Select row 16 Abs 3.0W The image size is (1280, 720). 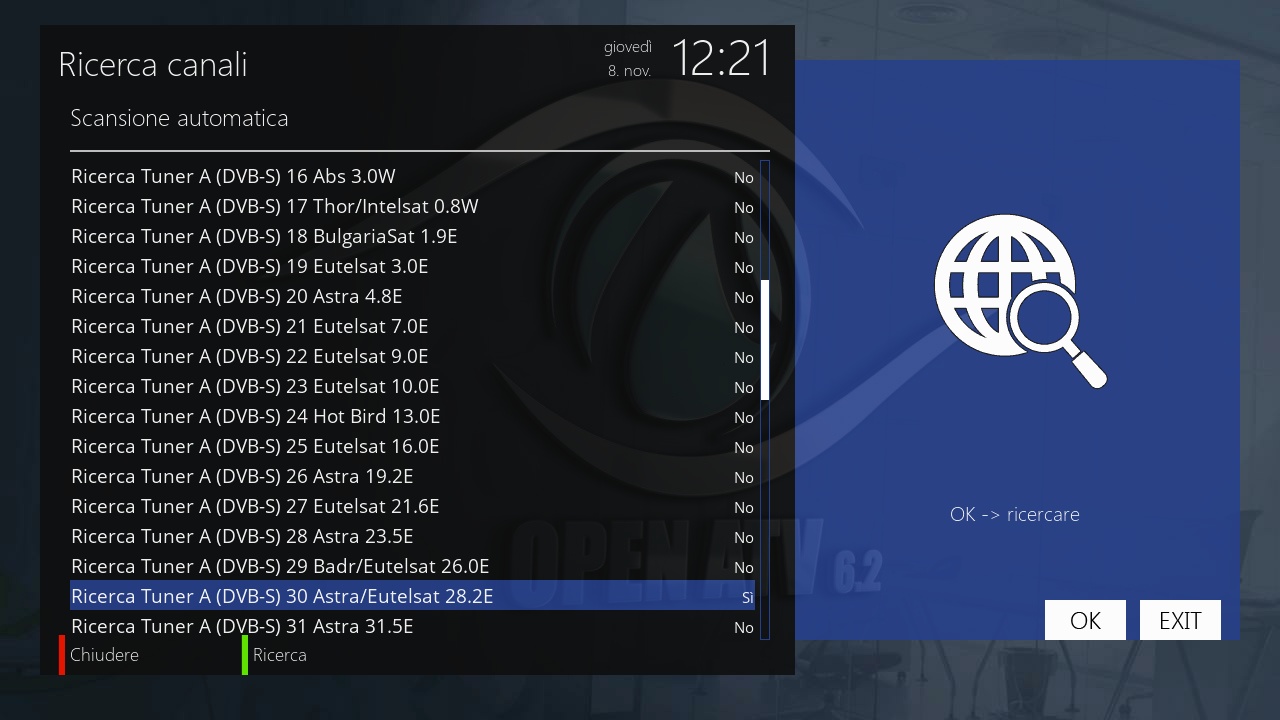pos(412,176)
